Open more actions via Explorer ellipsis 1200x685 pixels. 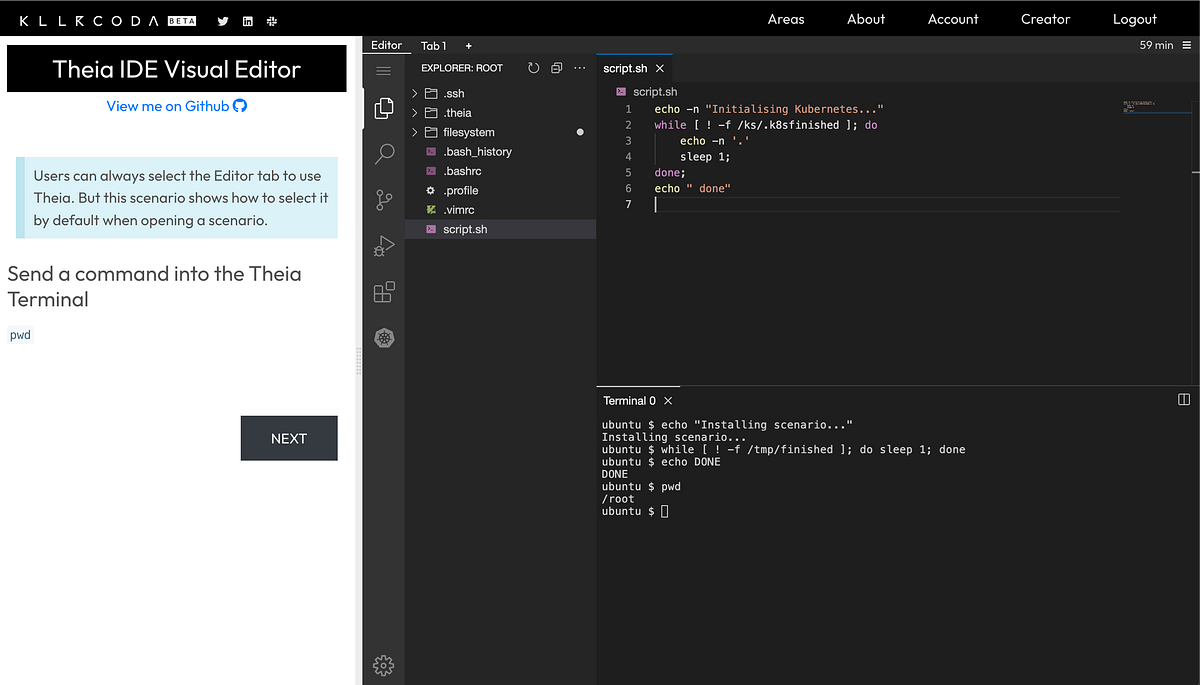(579, 68)
